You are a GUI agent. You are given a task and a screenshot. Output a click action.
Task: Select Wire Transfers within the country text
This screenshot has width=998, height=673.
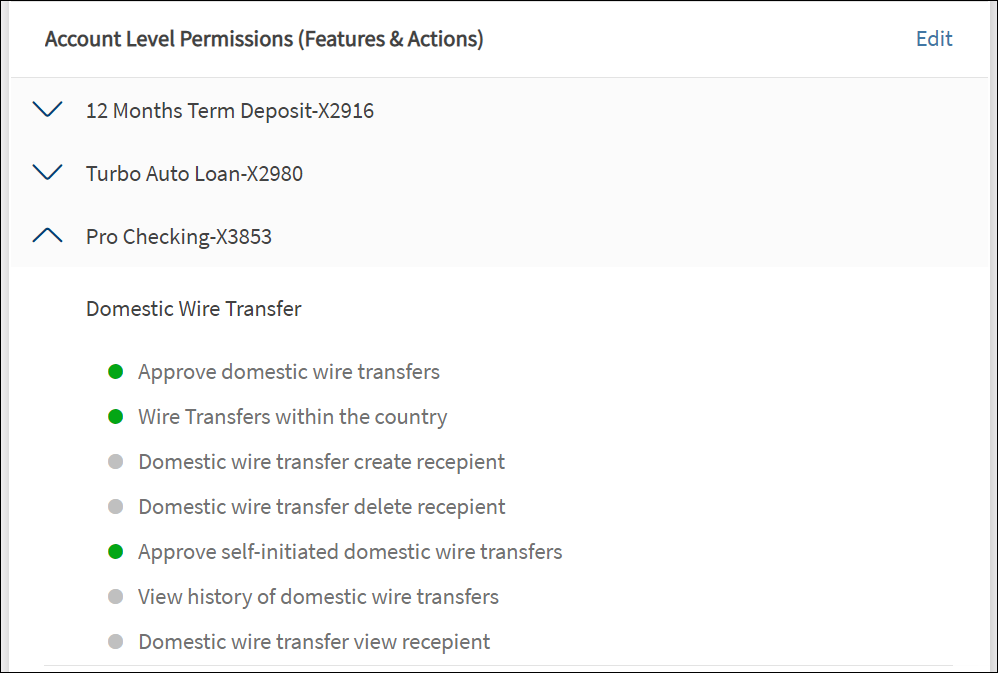(292, 417)
